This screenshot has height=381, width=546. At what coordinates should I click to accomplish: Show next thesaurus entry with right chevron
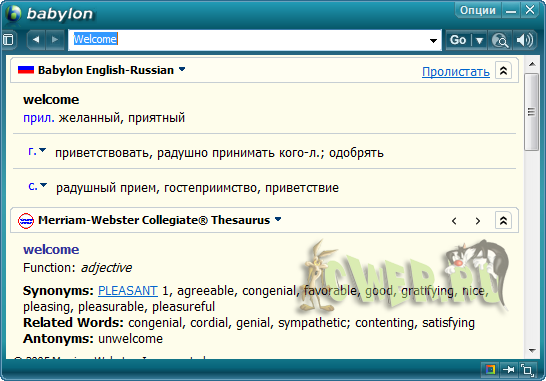478,221
